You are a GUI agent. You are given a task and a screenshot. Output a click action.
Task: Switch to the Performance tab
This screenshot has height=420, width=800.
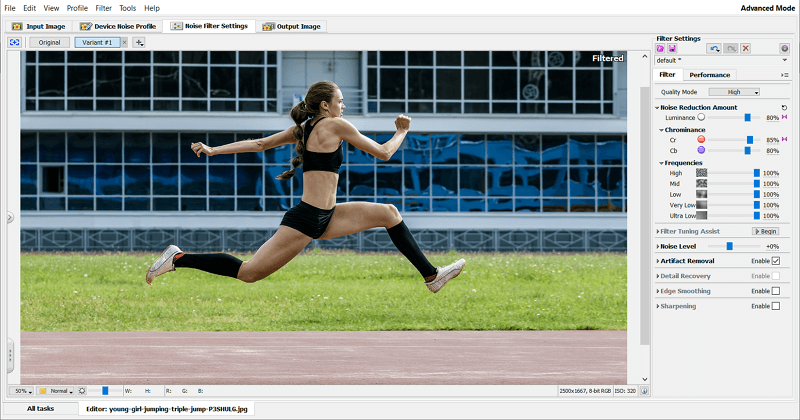tap(709, 75)
